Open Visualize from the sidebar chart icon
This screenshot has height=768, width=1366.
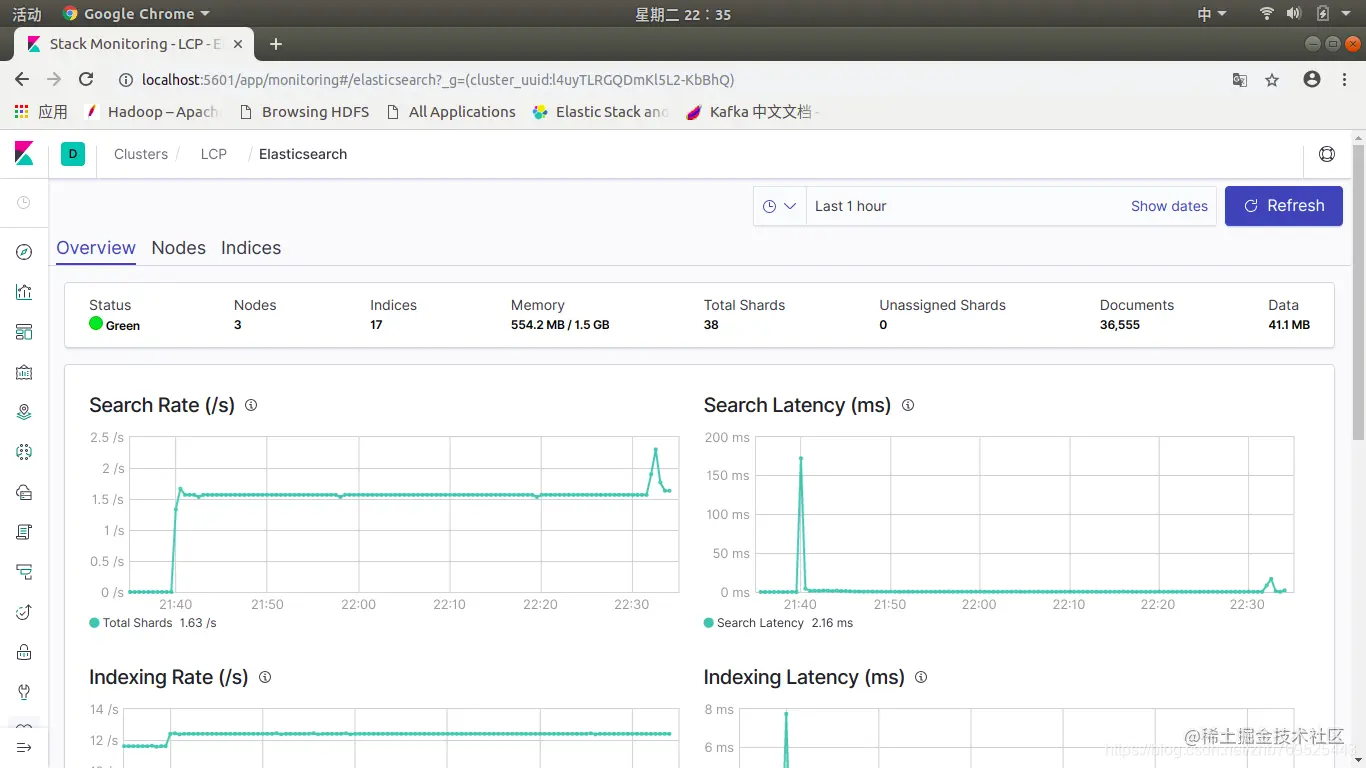(24, 292)
